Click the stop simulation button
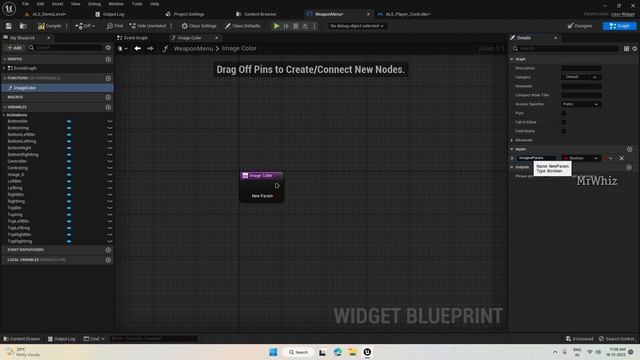Viewport: 640px width, 360px height. tap(296, 26)
